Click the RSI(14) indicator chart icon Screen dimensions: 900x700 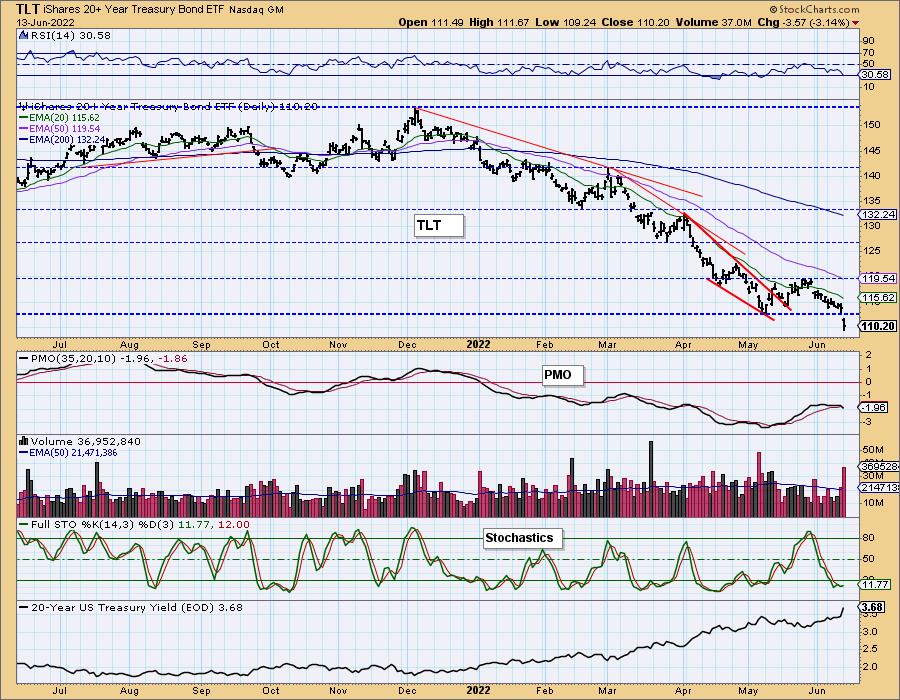24,35
